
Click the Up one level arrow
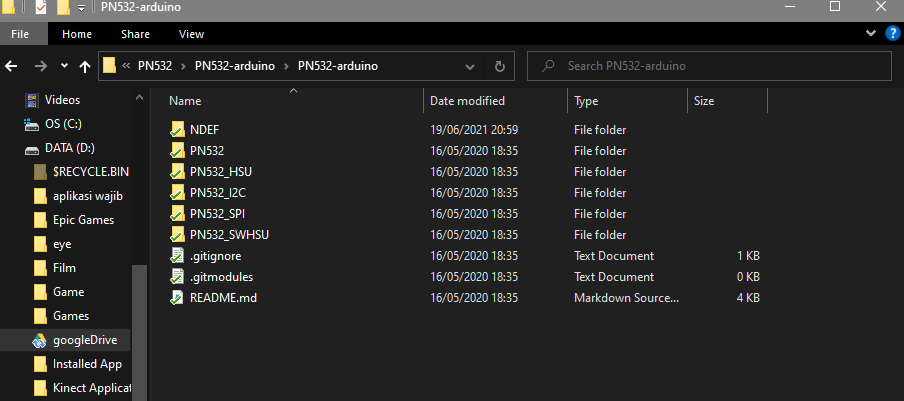(x=85, y=66)
